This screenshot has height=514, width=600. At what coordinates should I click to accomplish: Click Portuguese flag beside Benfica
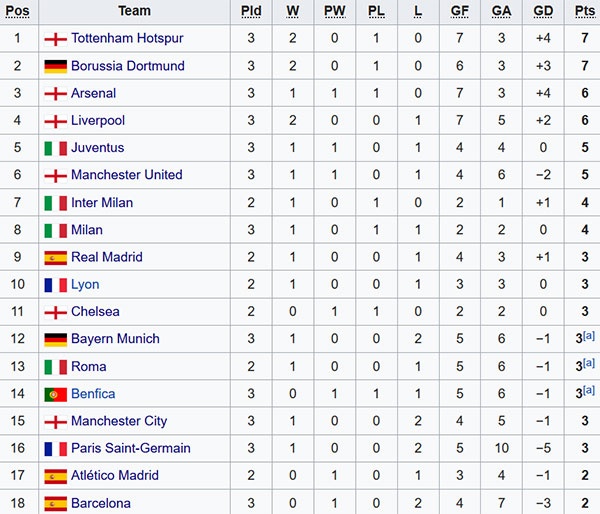click(x=55, y=394)
